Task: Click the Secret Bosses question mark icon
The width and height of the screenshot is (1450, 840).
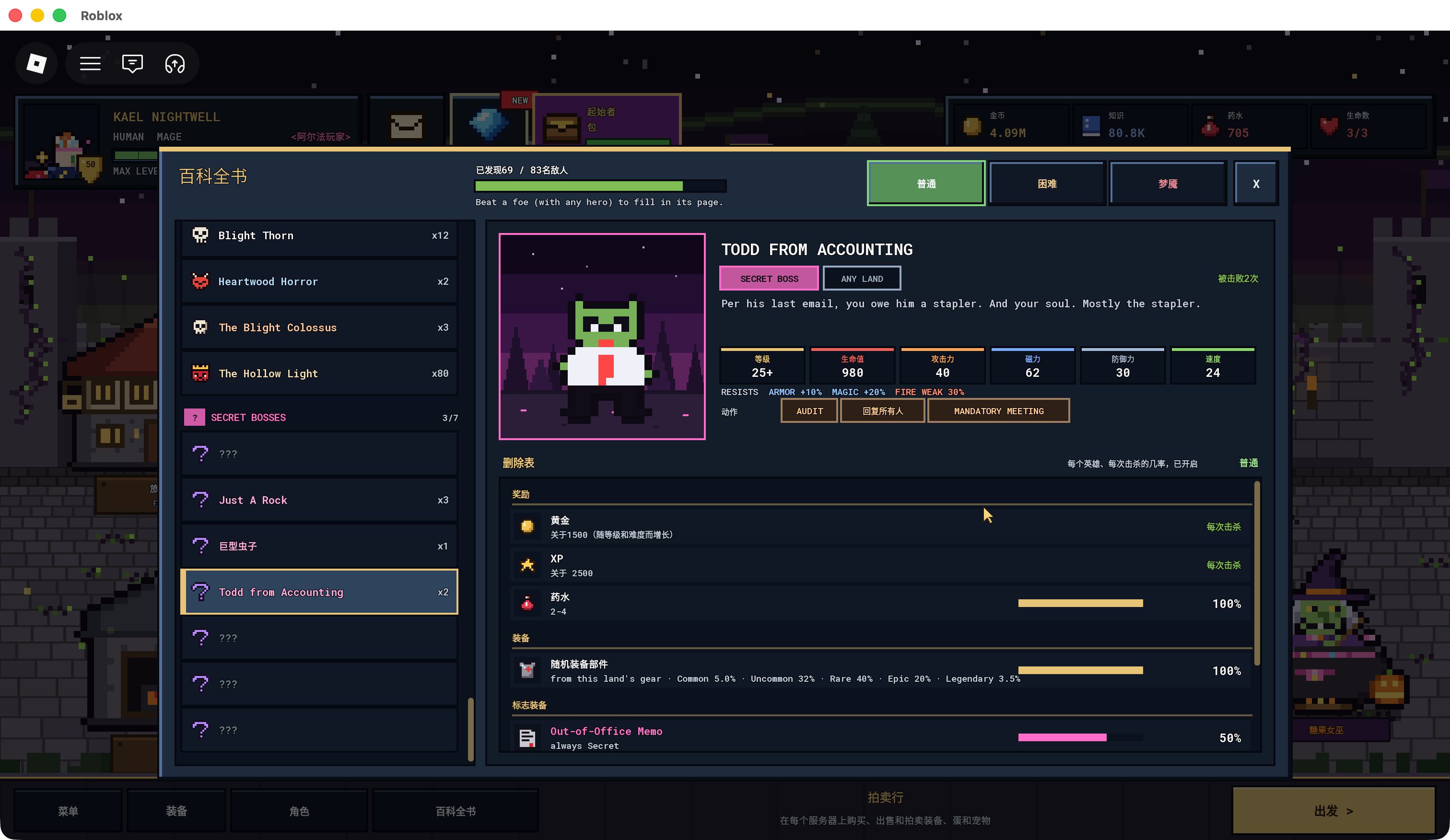Action: tap(195, 417)
